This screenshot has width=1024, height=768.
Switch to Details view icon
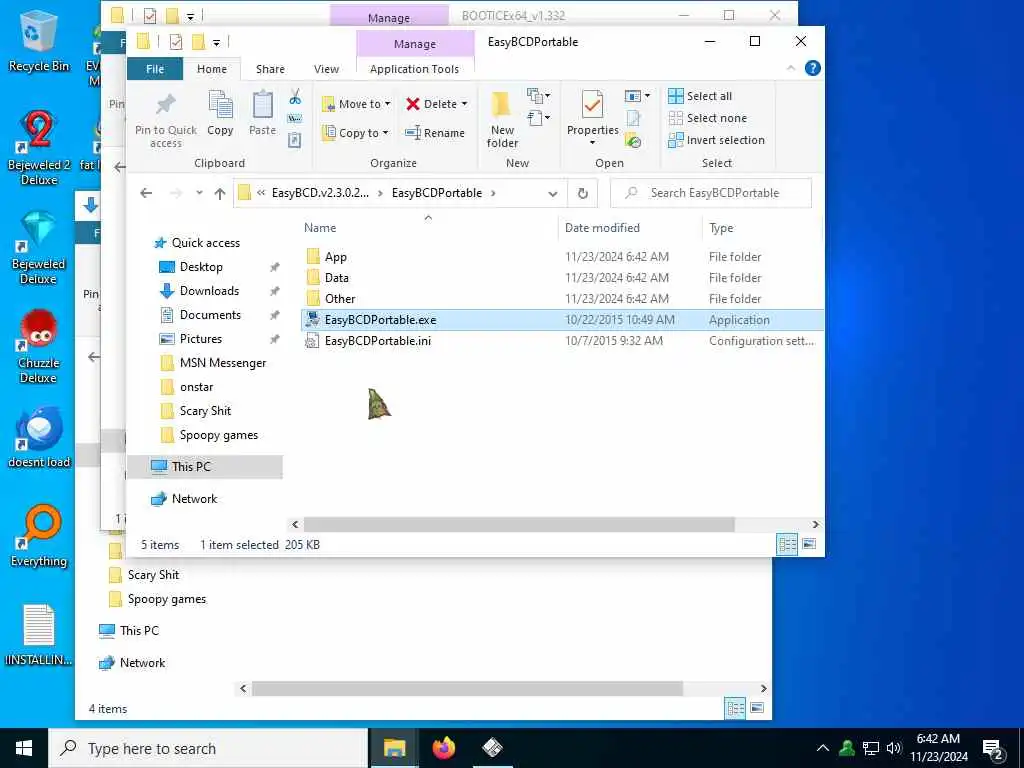tap(788, 544)
